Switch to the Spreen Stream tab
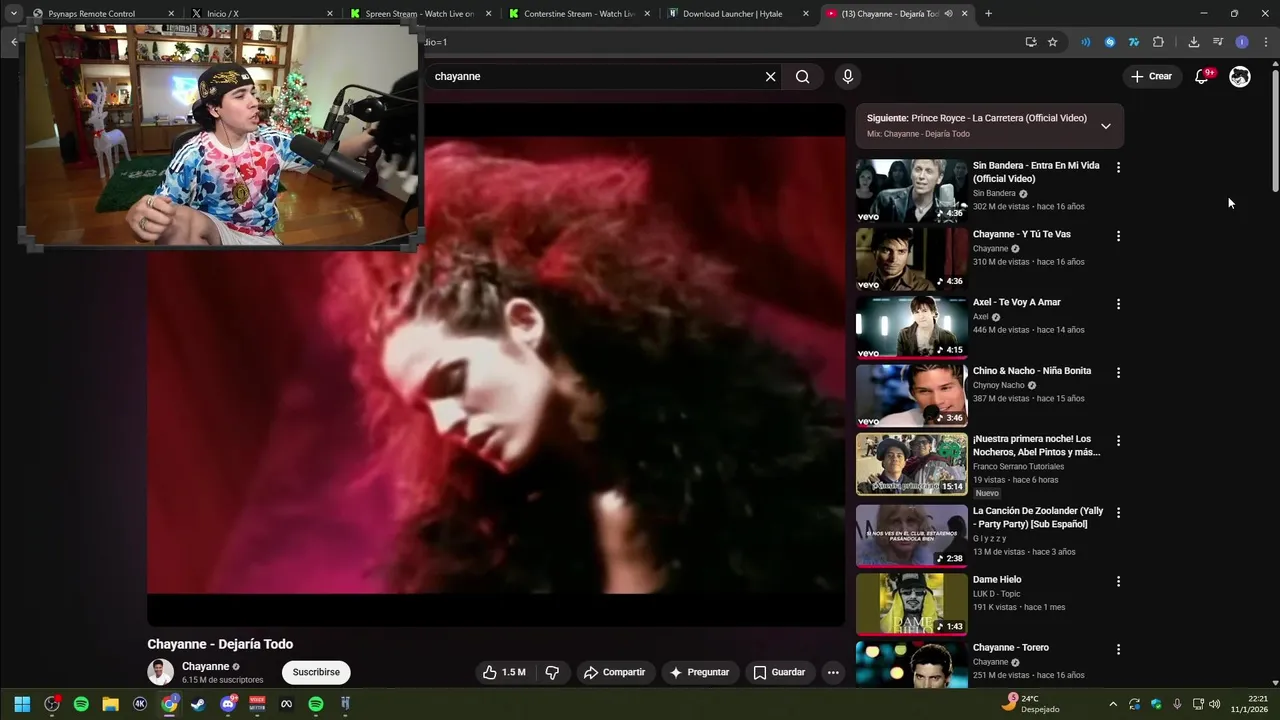The height and width of the screenshot is (720, 1280). tap(420, 14)
